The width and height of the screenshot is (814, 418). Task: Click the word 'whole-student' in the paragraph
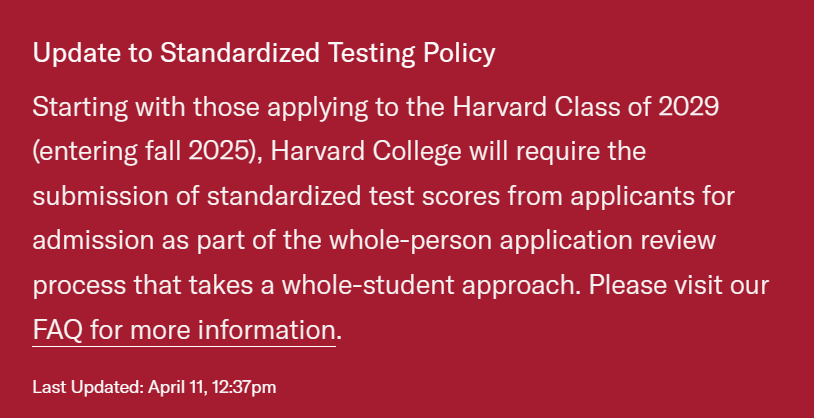[368, 286]
